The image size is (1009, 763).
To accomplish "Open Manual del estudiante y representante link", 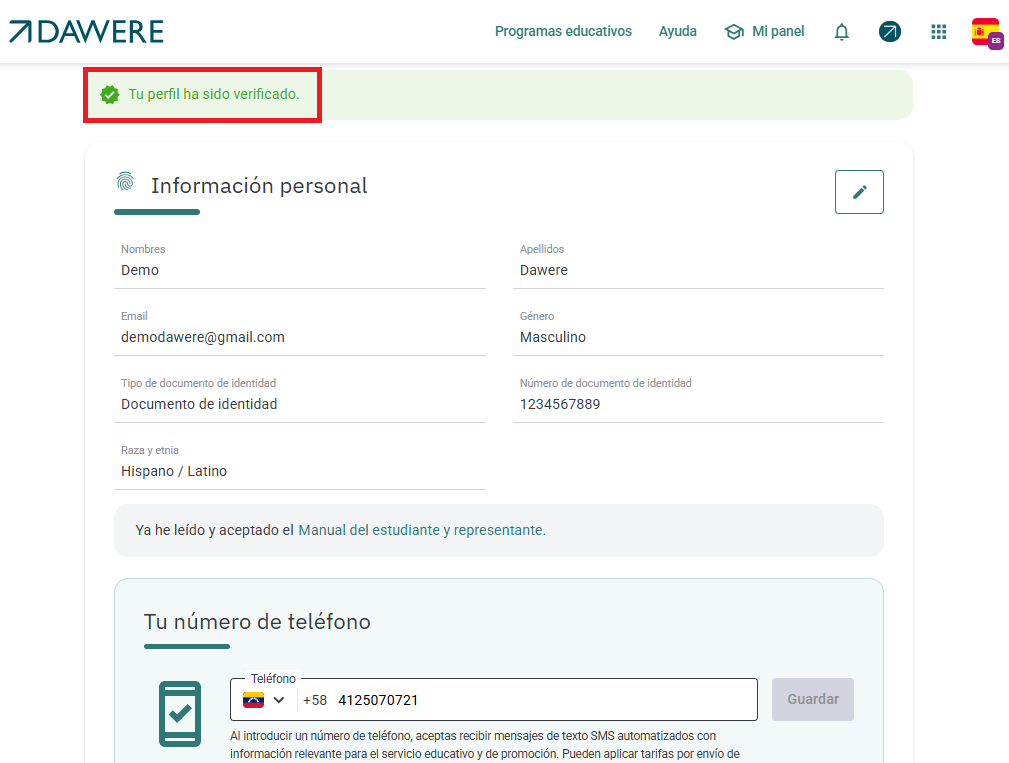I will 421,530.
